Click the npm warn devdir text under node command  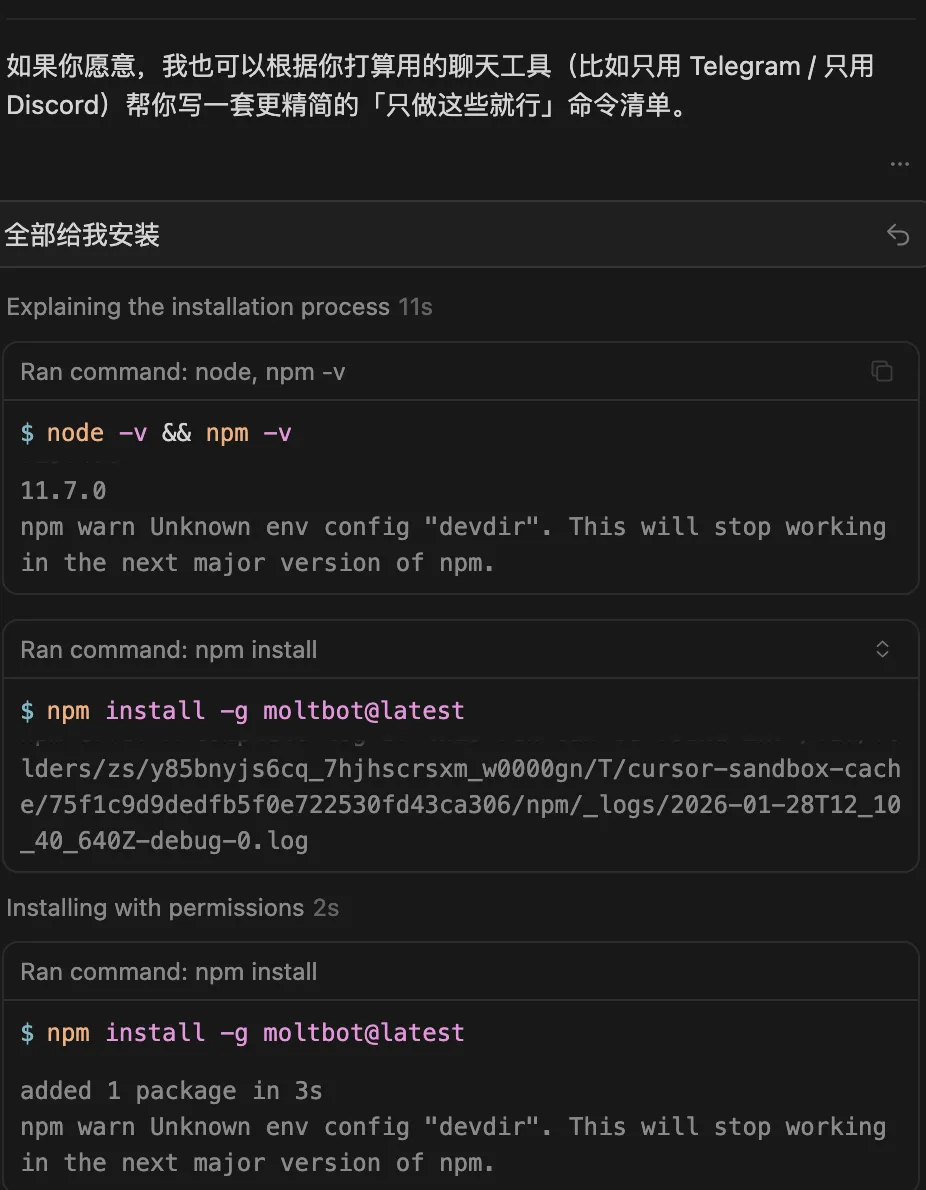click(452, 545)
